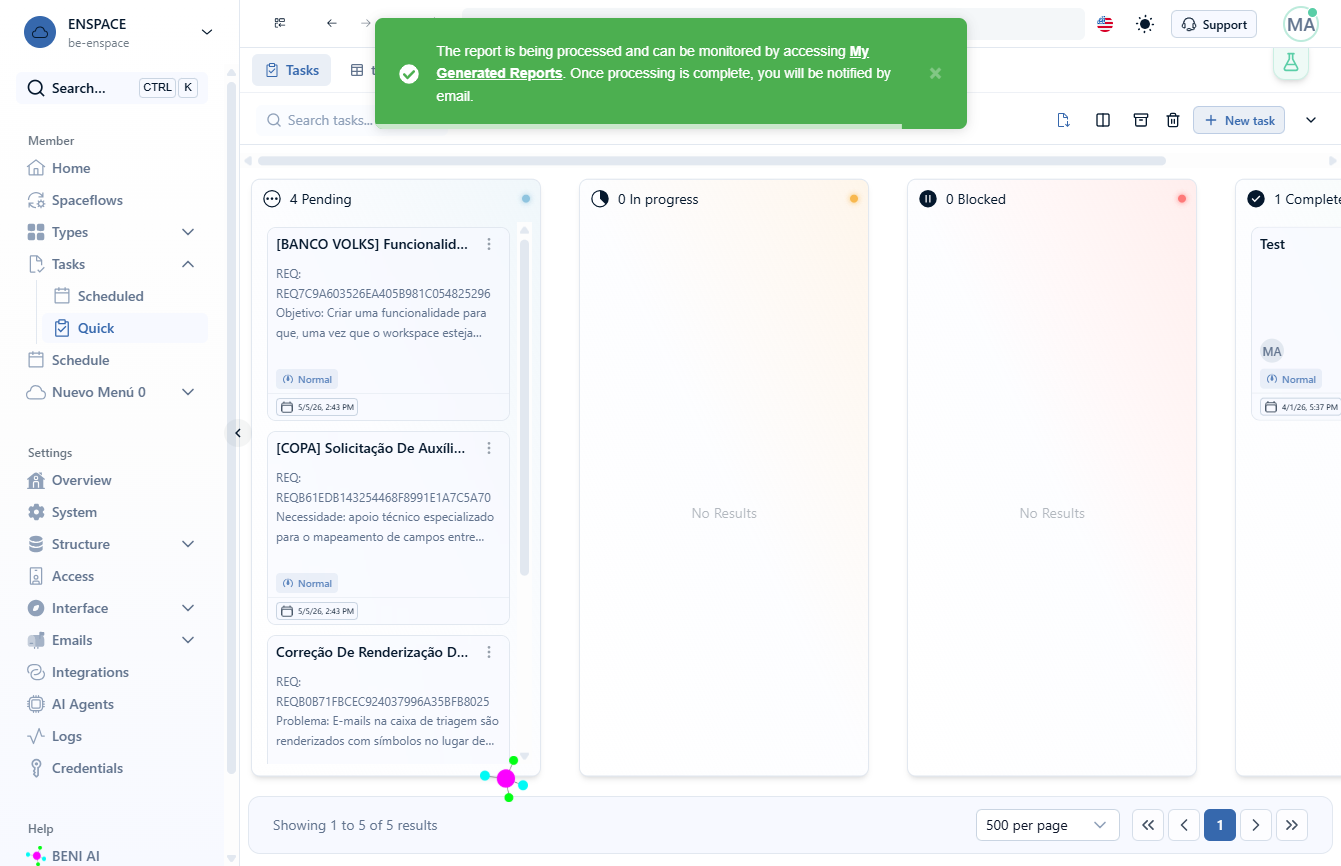Click the Blocked column header

(x=1052, y=199)
